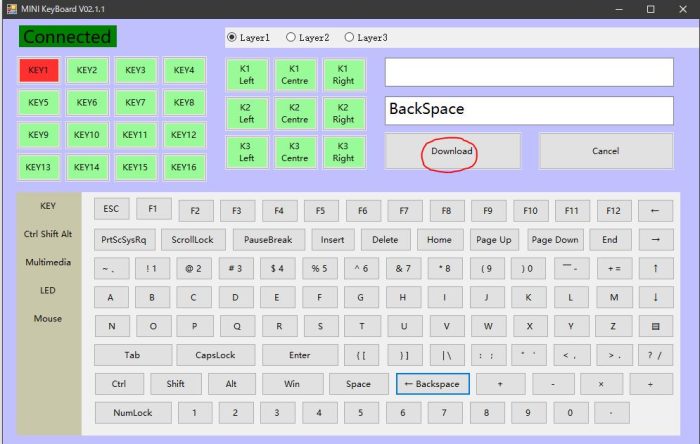The width and height of the screenshot is (700, 444).
Task: Click the Cancel button
Action: 606,152
